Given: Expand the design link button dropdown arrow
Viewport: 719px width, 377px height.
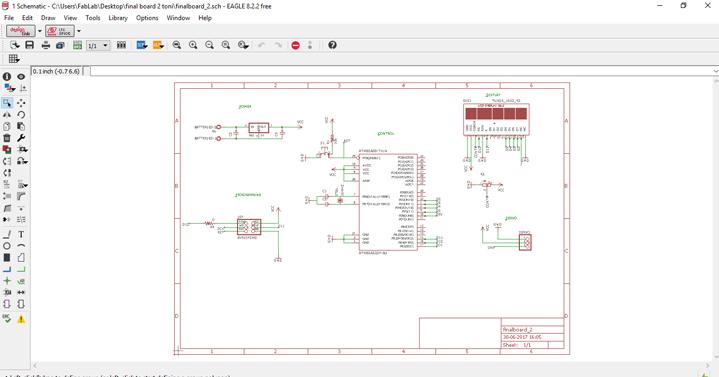Looking at the screenshot, I should coord(40,31).
